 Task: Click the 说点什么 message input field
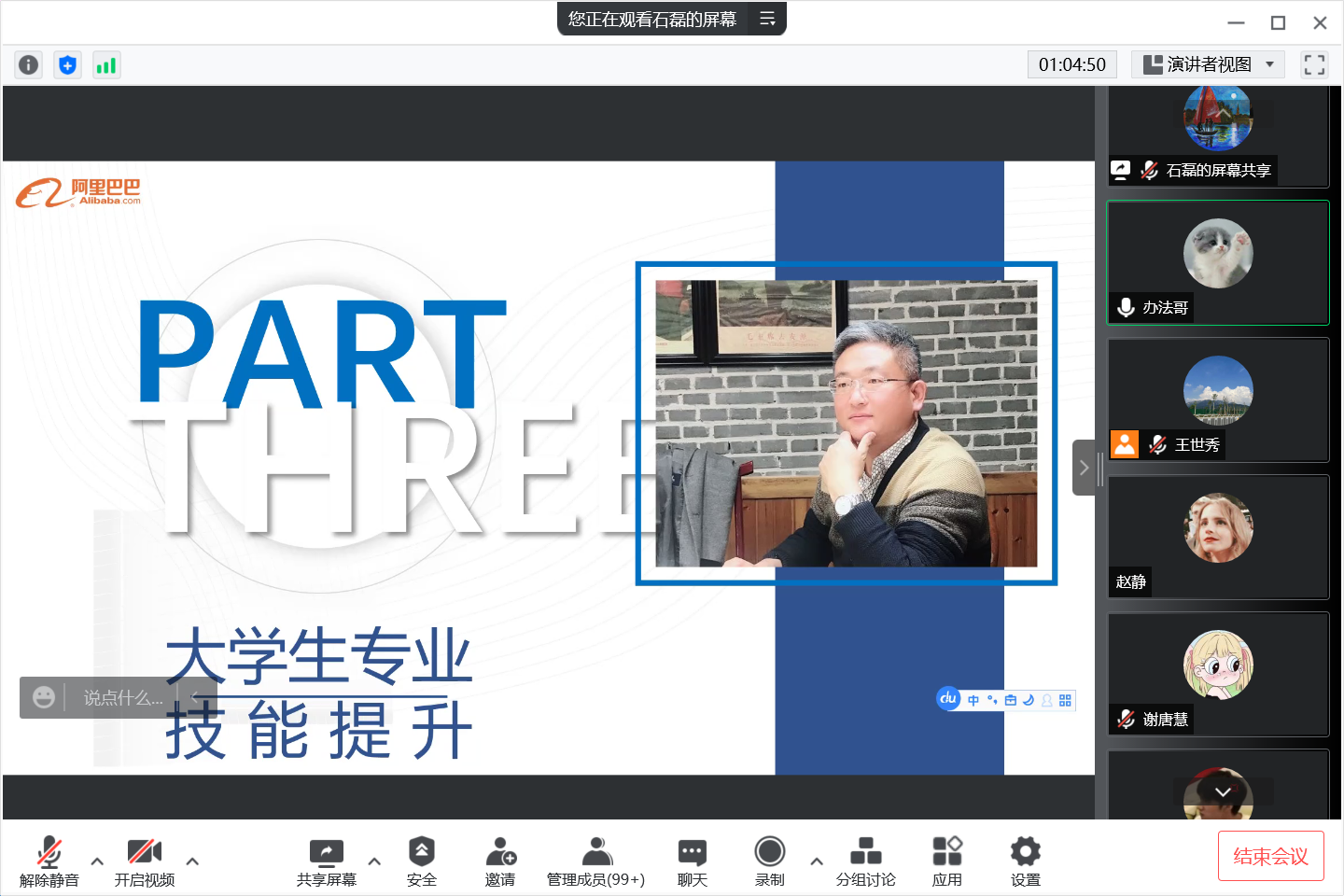[123, 697]
